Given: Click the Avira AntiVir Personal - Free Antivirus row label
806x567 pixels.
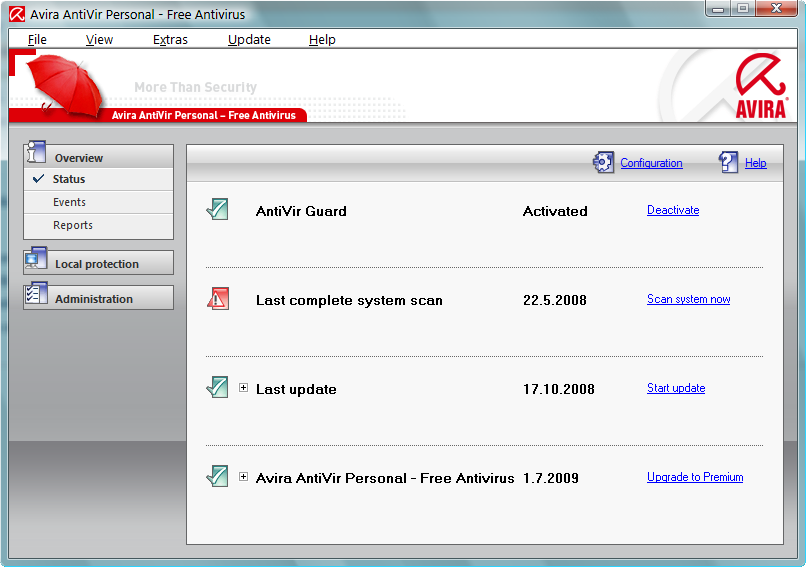Looking at the screenshot, I should point(385,478).
